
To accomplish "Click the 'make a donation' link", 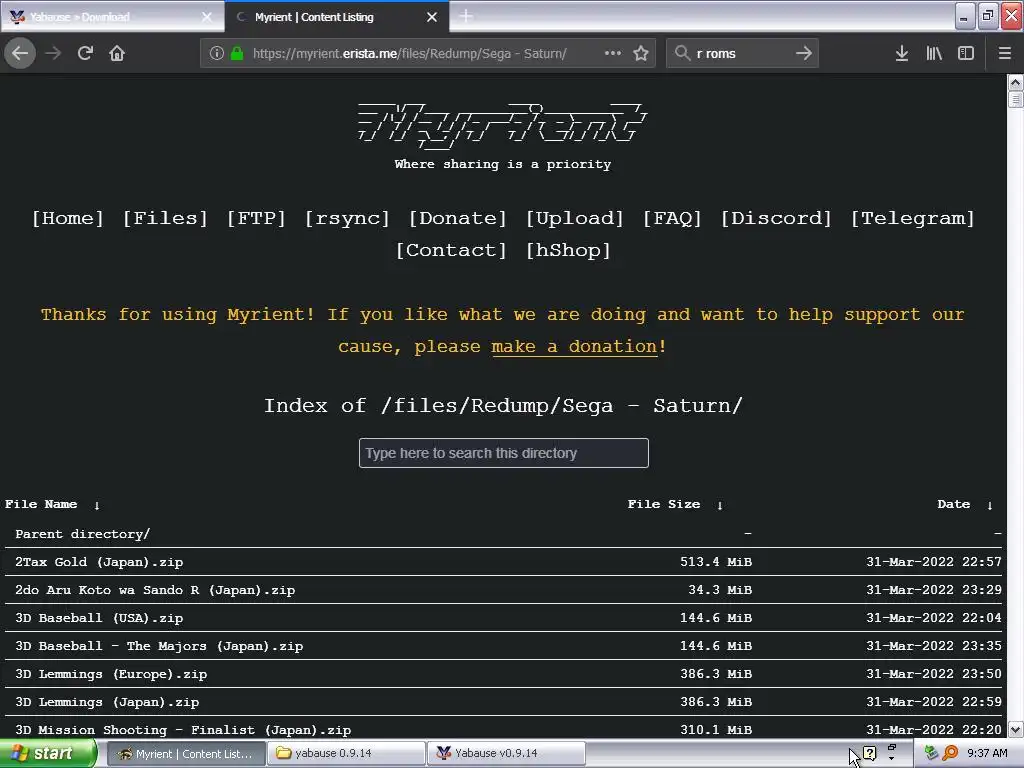I will click(574, 347).
